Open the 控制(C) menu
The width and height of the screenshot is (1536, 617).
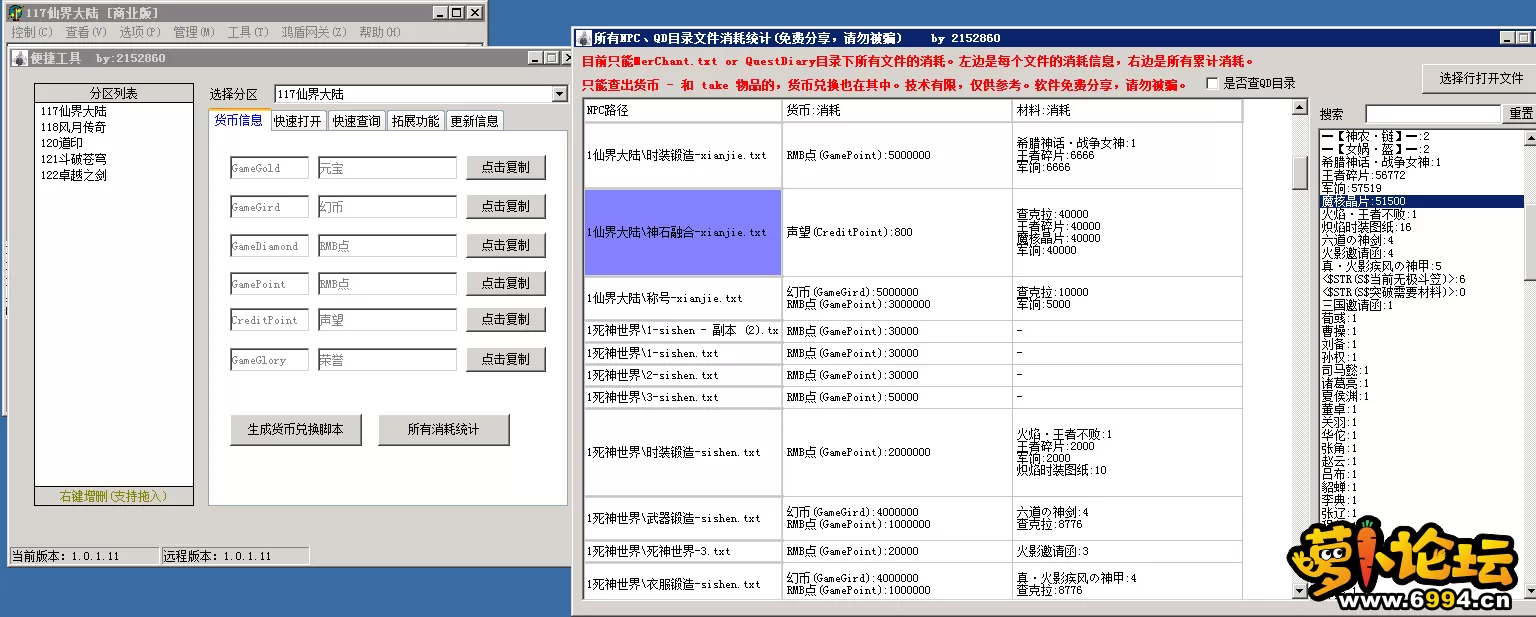(31, 32)
